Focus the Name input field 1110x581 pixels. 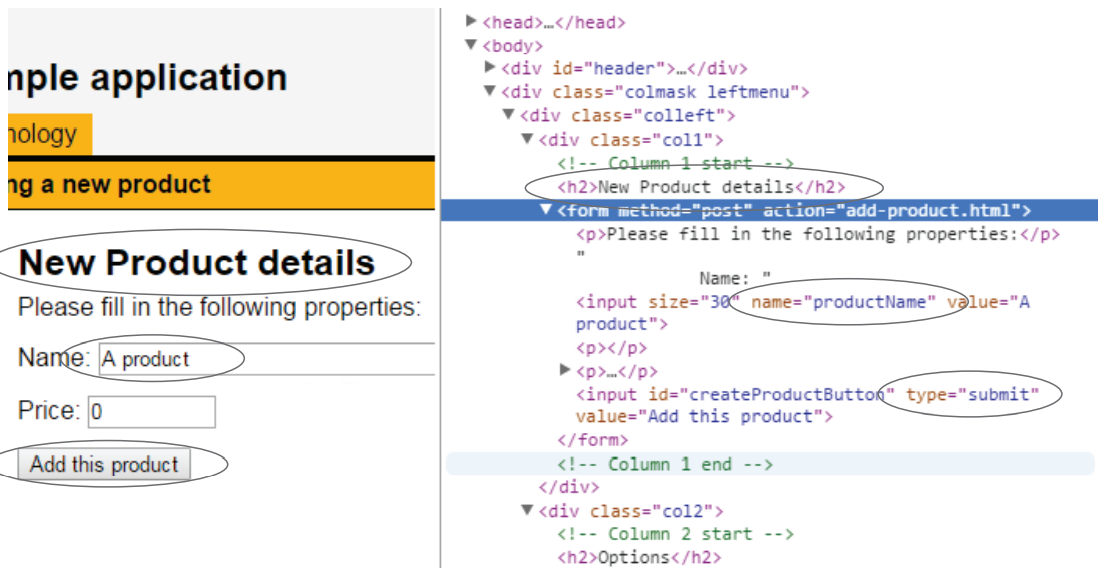tap(267, 359)
